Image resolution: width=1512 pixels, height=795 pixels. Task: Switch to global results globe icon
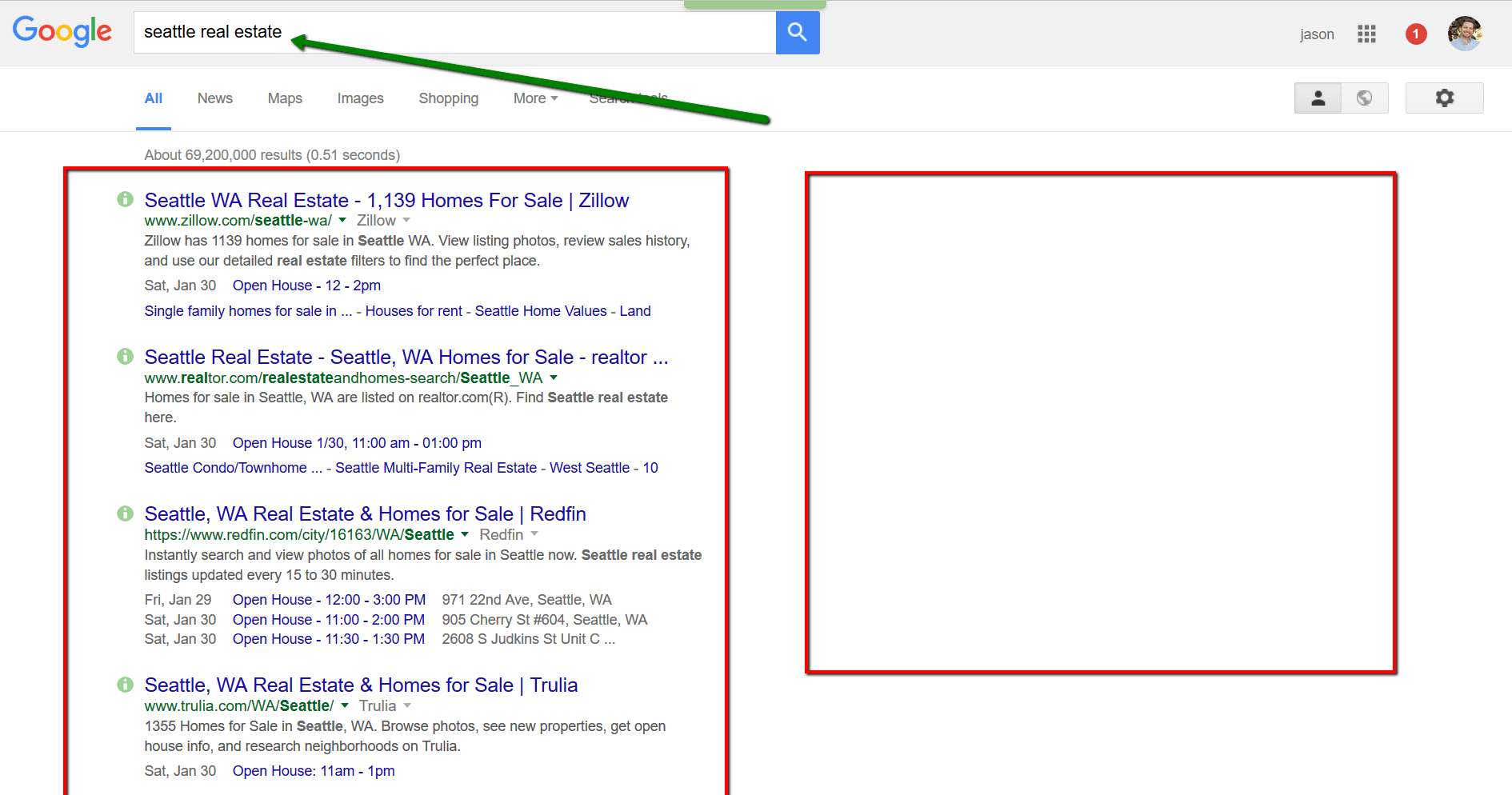[1365, 98]
